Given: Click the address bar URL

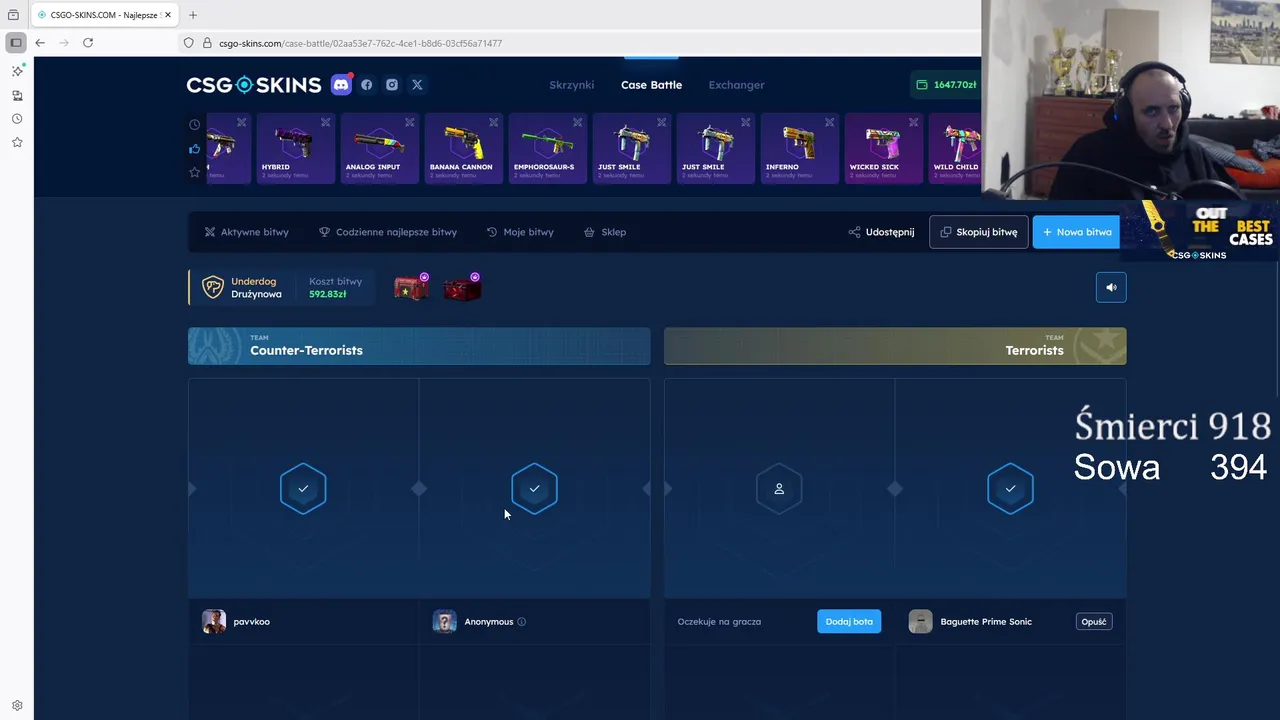Looking at the screenshot, I should tap(360, 43).
